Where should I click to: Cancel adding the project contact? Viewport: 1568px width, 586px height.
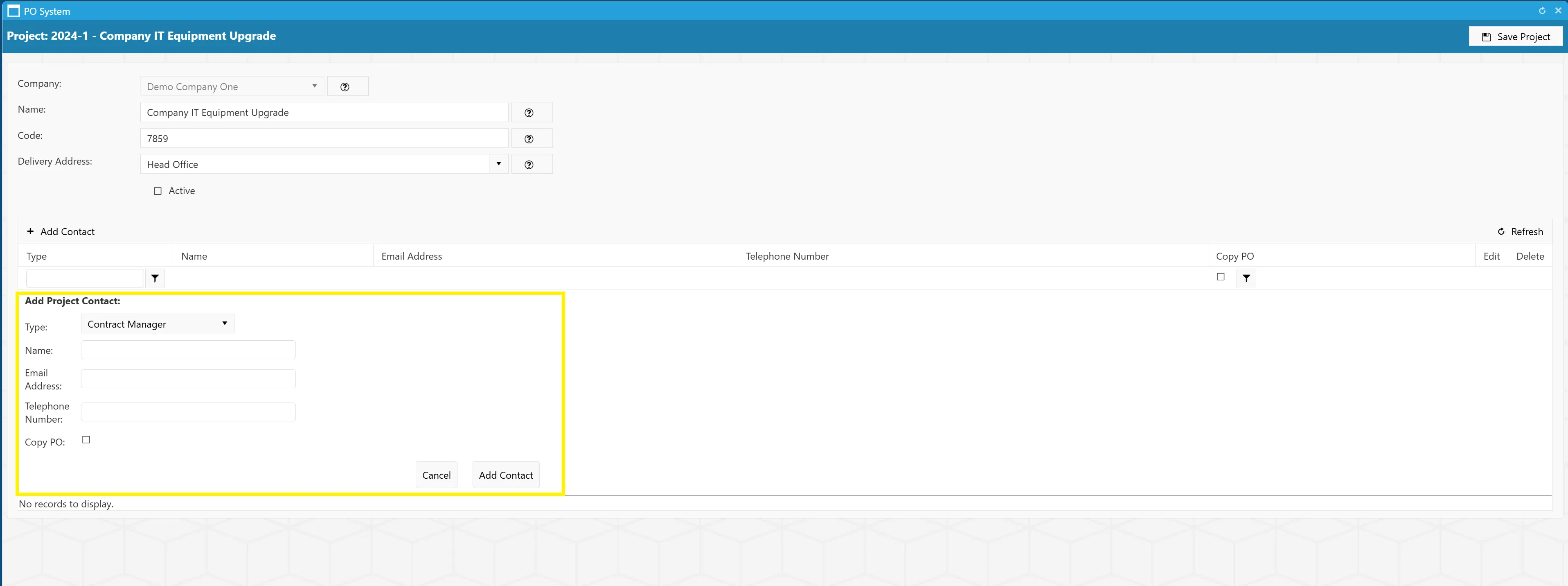437,475
